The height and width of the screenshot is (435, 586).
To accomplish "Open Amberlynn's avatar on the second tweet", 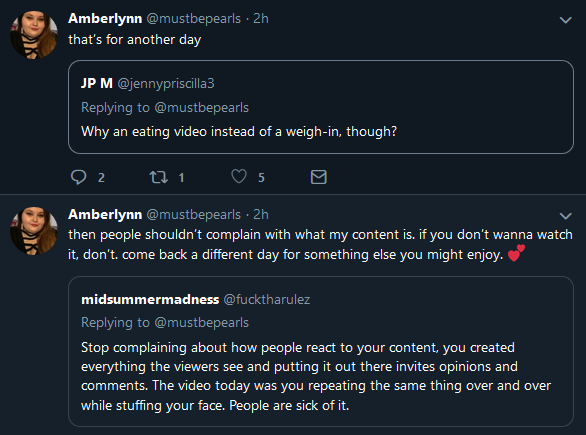I will 34,231.
